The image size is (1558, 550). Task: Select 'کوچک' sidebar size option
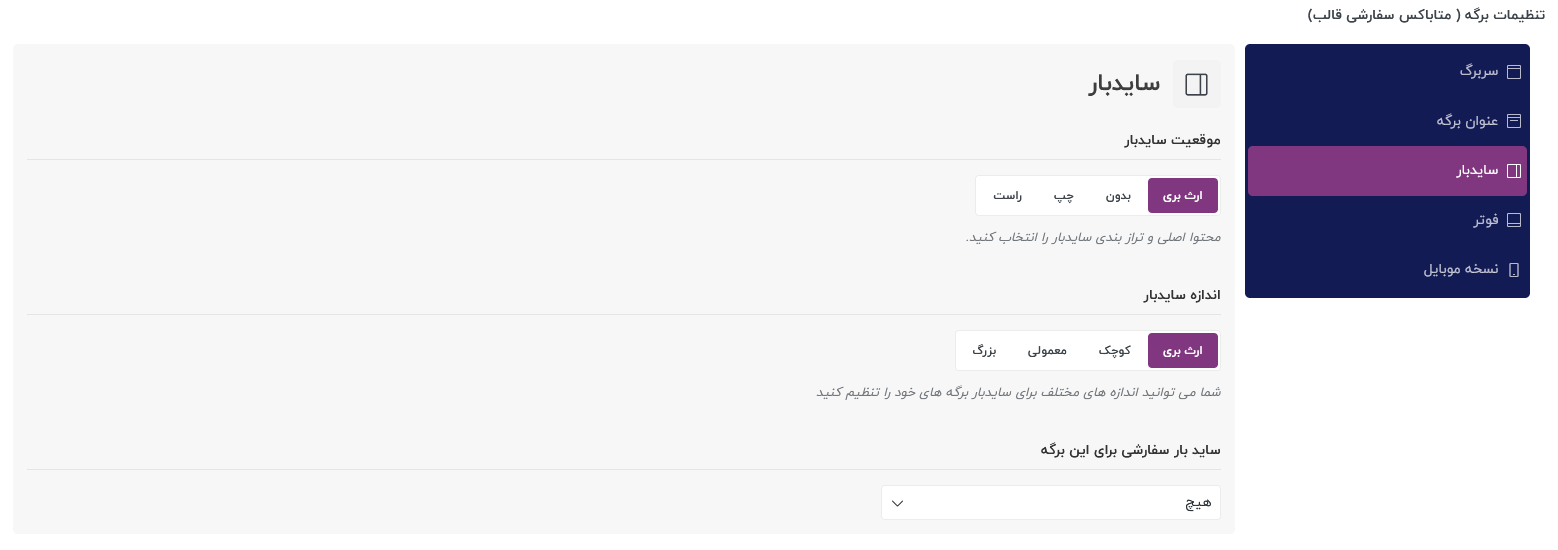click(1115, 351)
